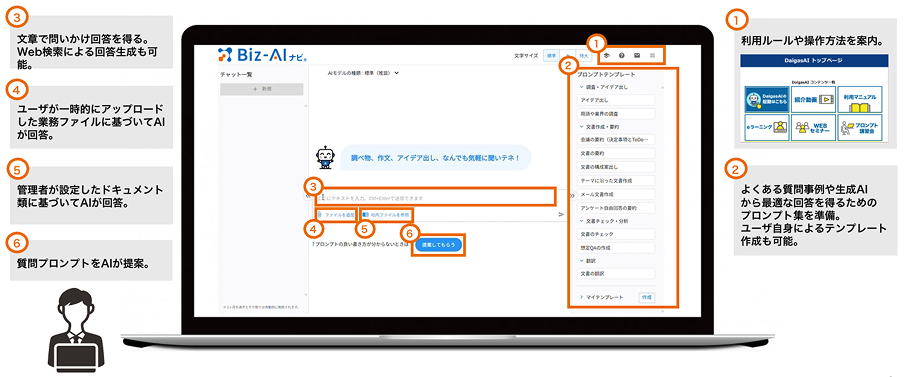The image size is (904, 377).
Task: Click the envelope mail icon
Action: click(x=637, y=56)
